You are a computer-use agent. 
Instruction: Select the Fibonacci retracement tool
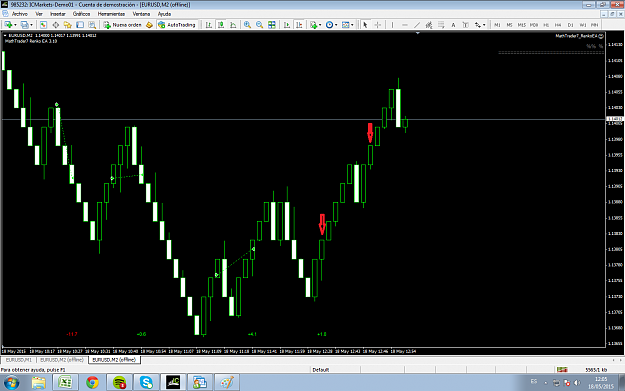point(441,25)
